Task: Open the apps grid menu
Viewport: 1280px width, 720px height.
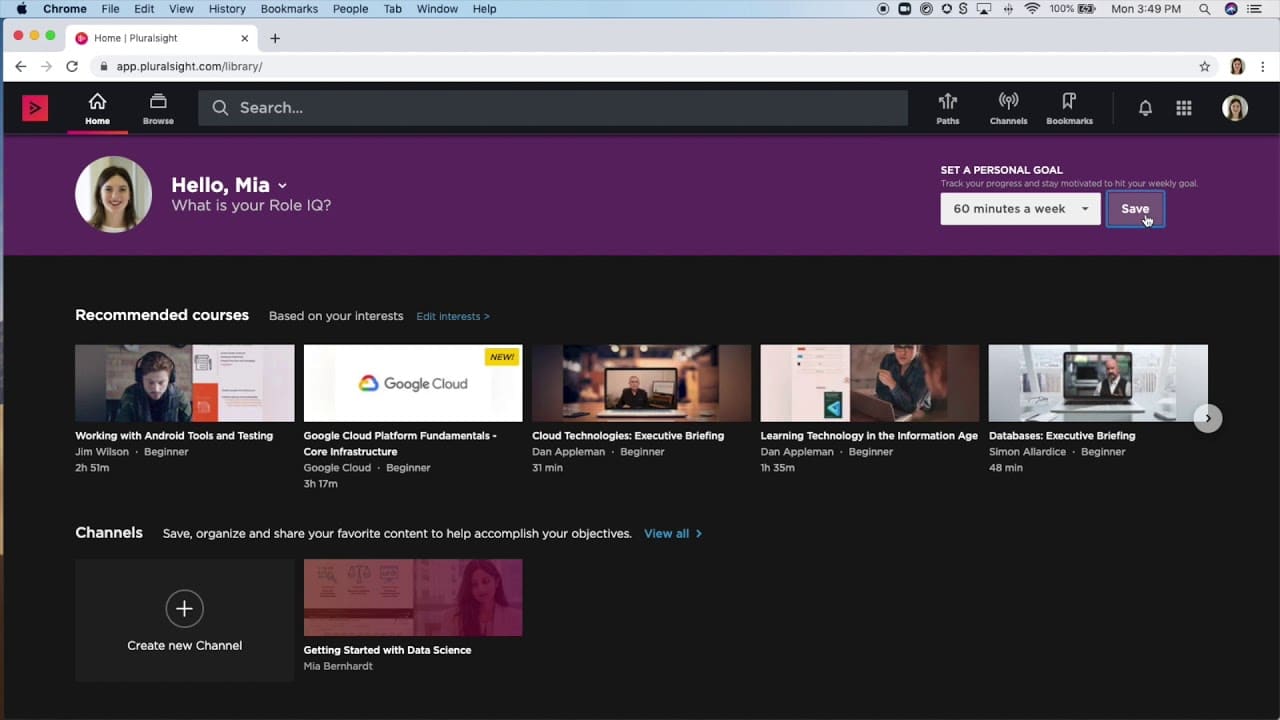Action: [x=1184, y=108]
